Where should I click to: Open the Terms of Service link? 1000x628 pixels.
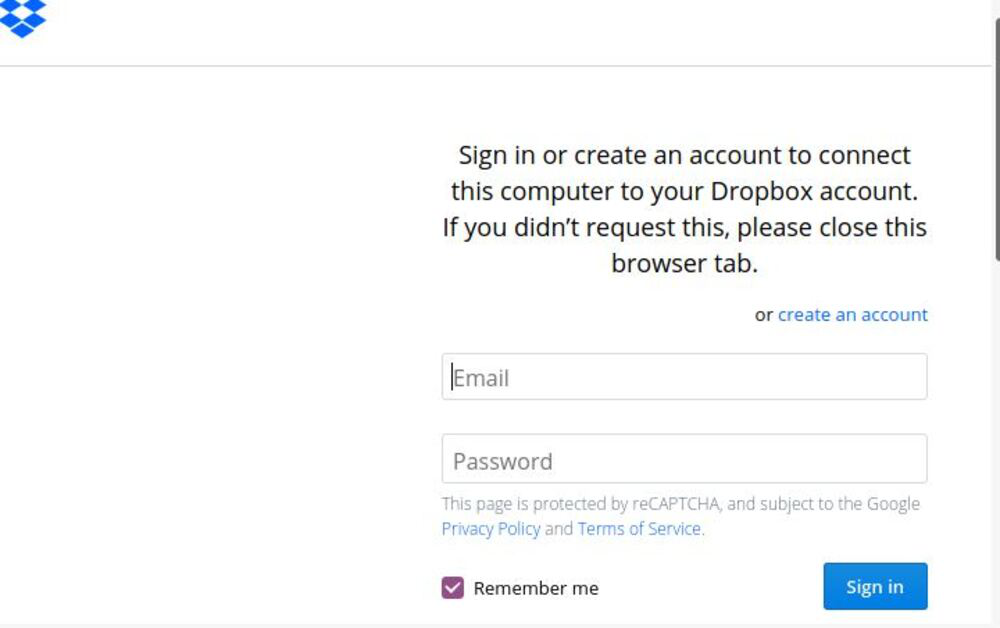pyautogui.click(x=639, y=529)
